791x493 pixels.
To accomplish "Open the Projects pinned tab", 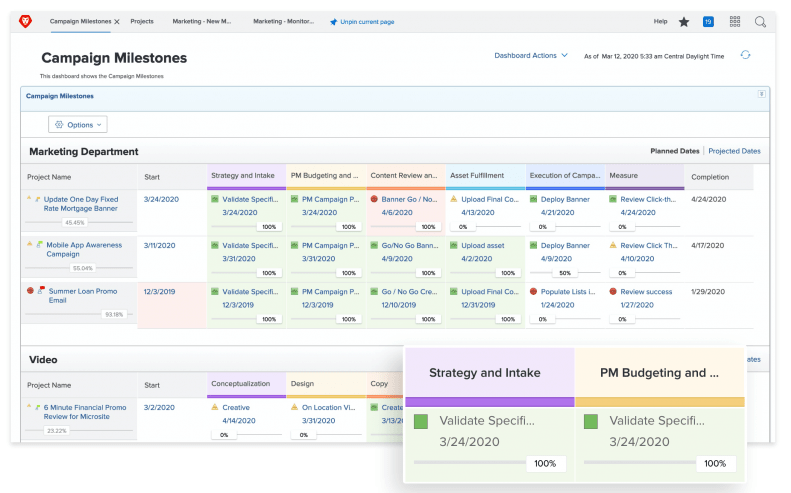I will point(142,21).
